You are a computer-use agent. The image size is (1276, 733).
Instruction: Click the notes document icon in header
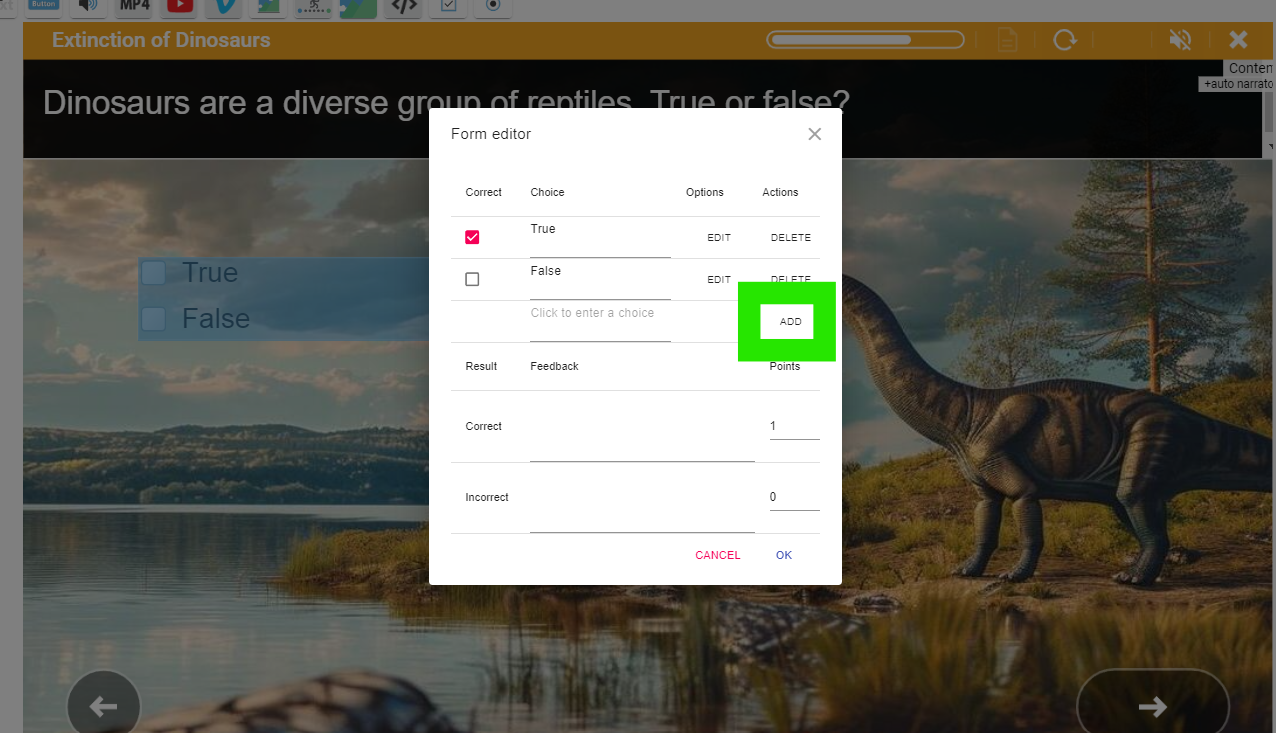(x=1008, y=40)
